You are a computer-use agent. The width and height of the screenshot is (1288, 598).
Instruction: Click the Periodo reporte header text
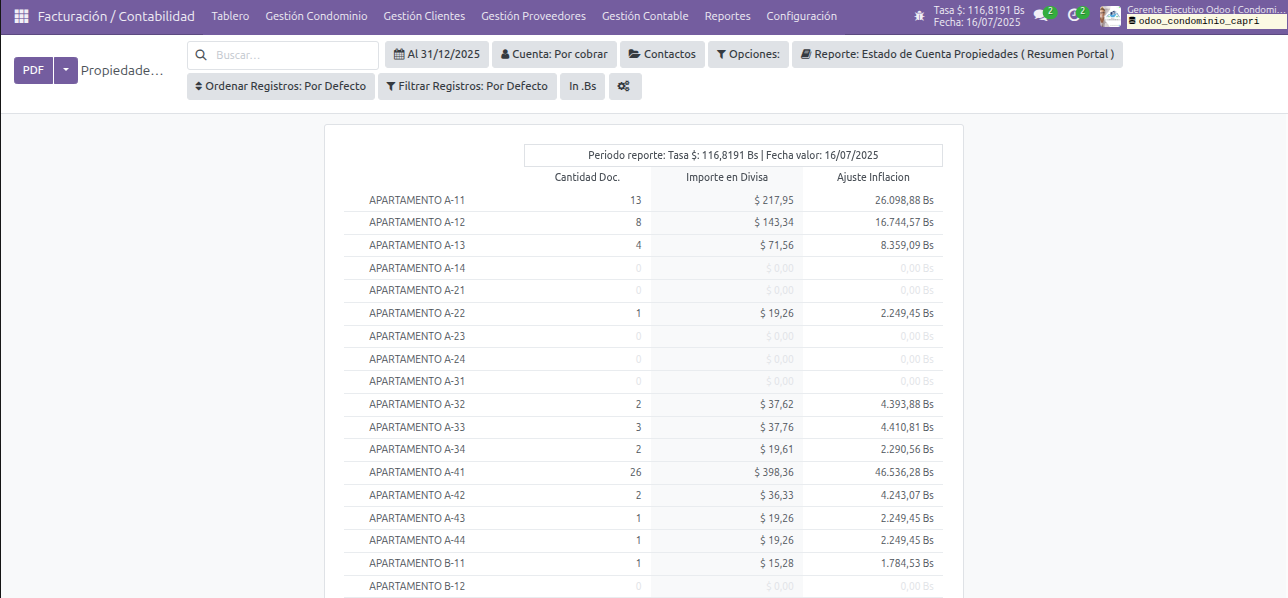(x=733, y=155)
